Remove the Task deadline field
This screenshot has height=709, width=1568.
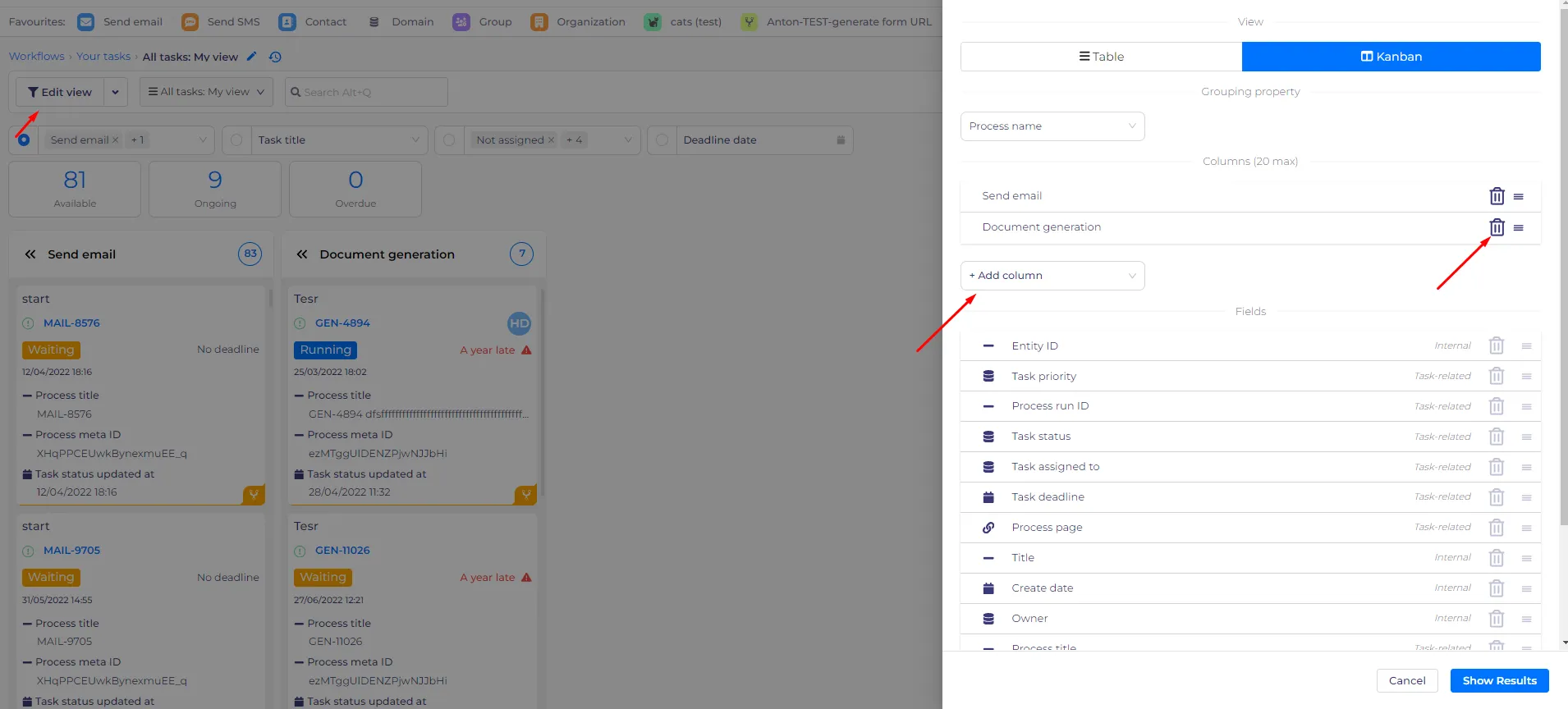(x=1497, y=497)
